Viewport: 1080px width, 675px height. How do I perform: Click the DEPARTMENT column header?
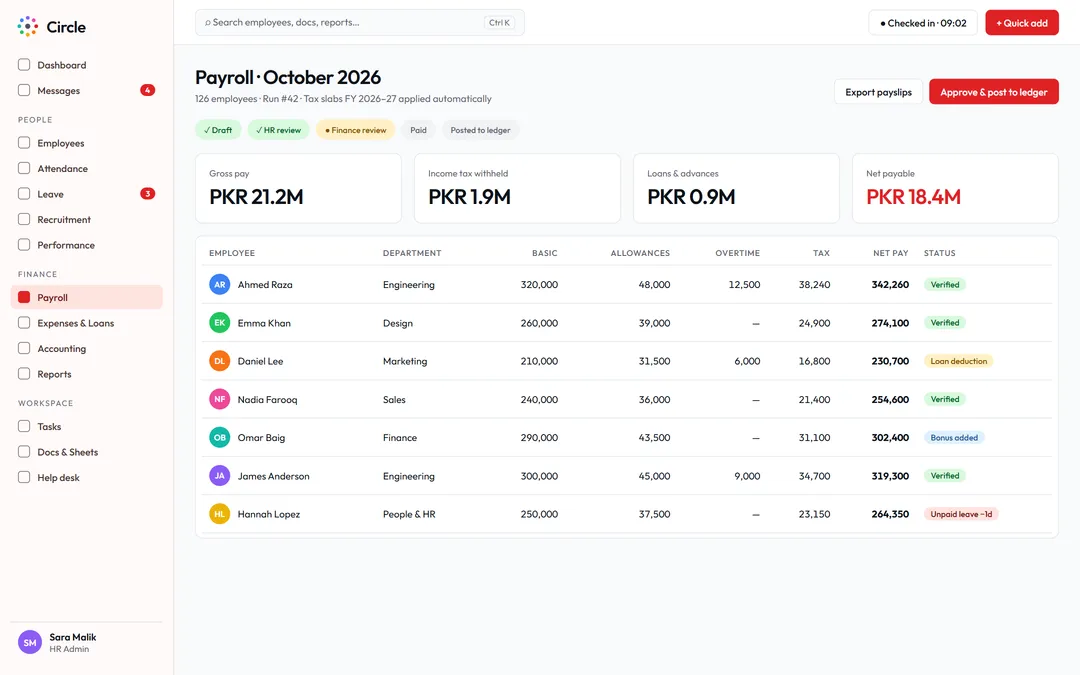412,253
